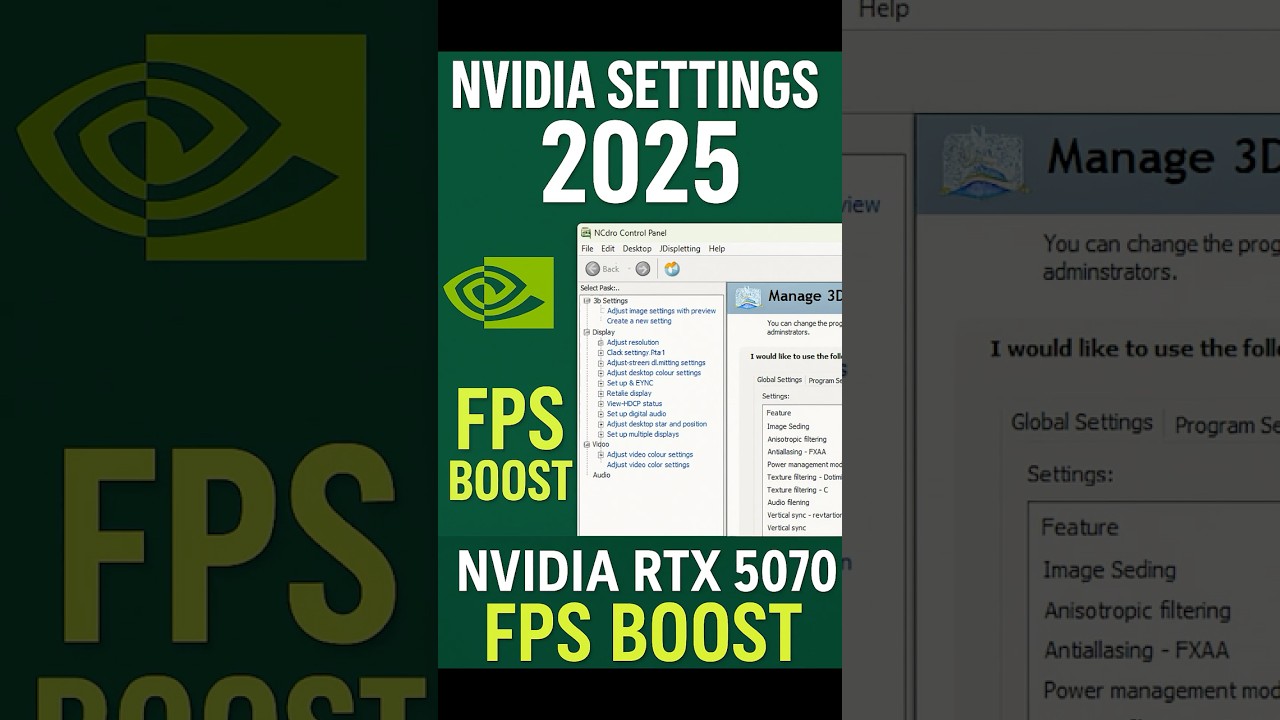1280x720 pixels.
Task: Select Adjust desktop colour settings
Action: pyautogui.click(x=654, y=373)
